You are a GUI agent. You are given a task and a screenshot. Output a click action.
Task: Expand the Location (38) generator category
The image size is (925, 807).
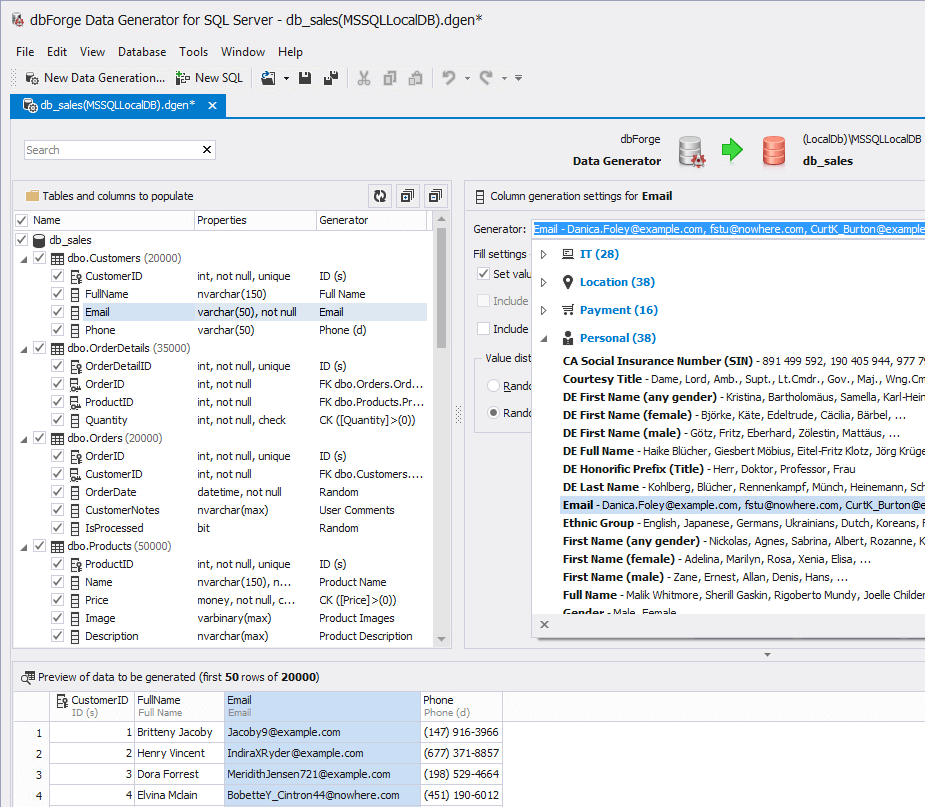click(x=544, y=282)
